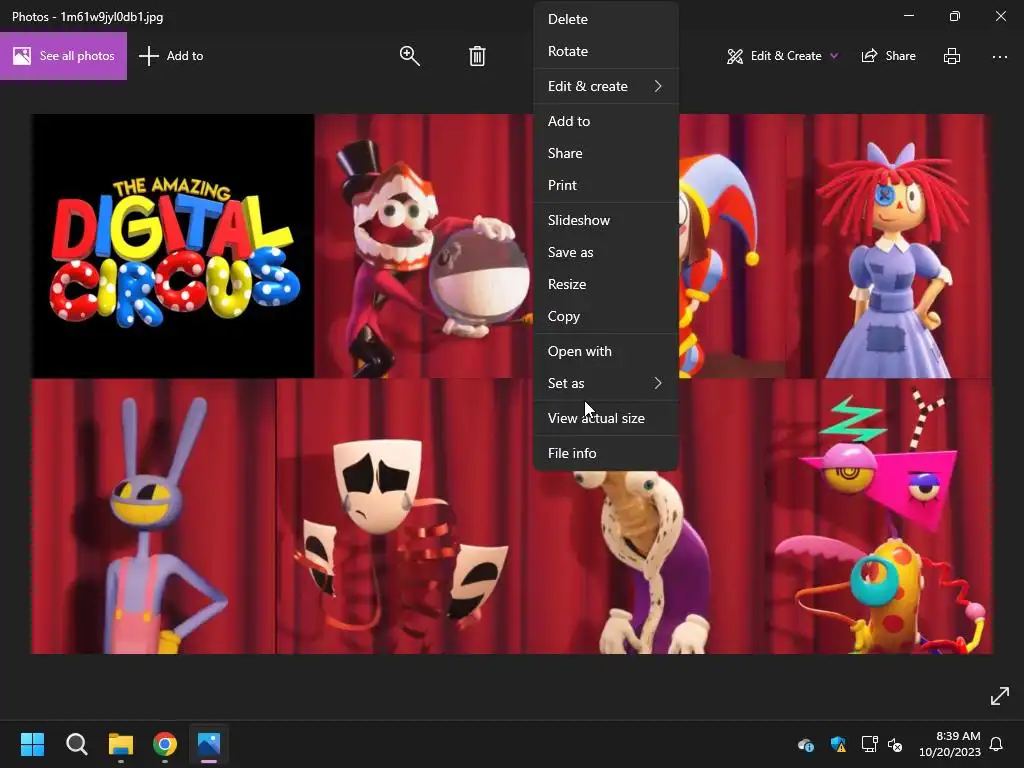Viewport: 1024px width, 768px height.
Task: Choose Copy from context menu
Action: pos(605,317)
